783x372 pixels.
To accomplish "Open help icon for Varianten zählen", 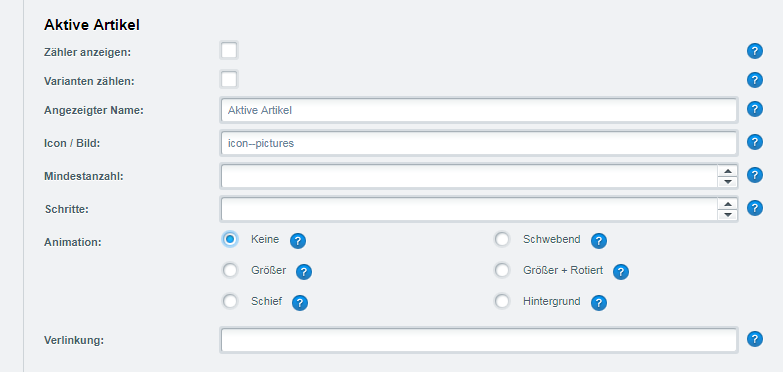I will [x=755, y=80].
